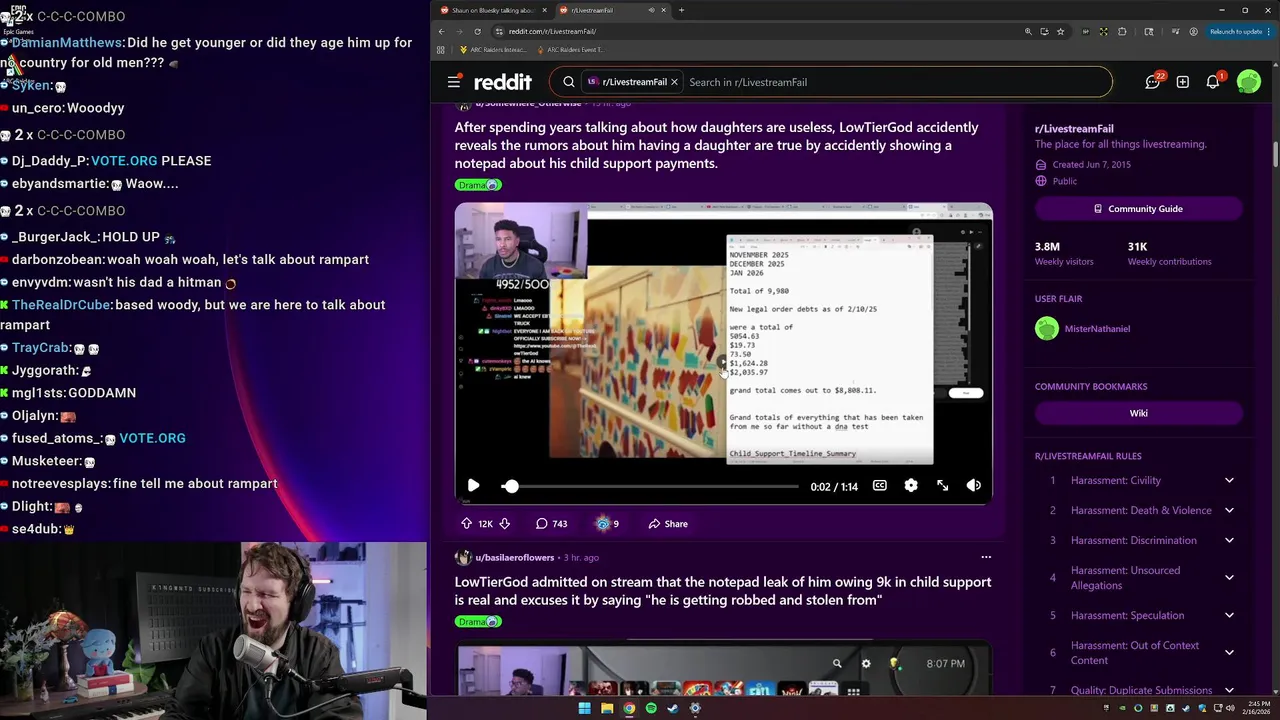Click username darbonzobean in chat
1280x720 pixels.
pyautogui.click(x=57, y=260)
